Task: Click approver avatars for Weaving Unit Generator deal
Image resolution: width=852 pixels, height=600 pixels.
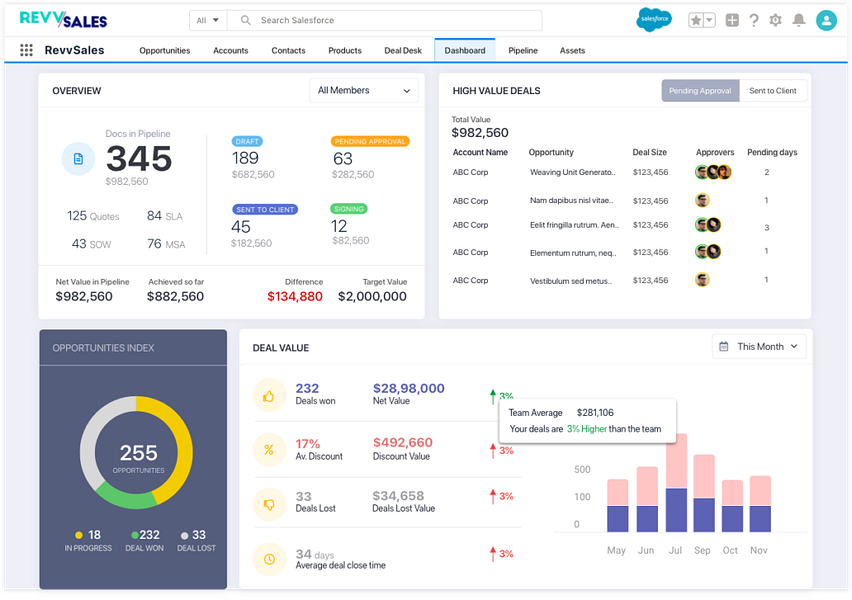Action: (713, 172)
